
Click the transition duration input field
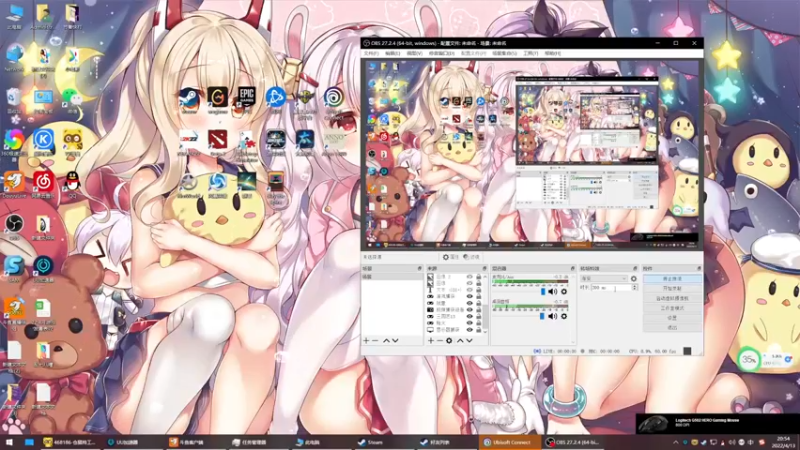611,288
